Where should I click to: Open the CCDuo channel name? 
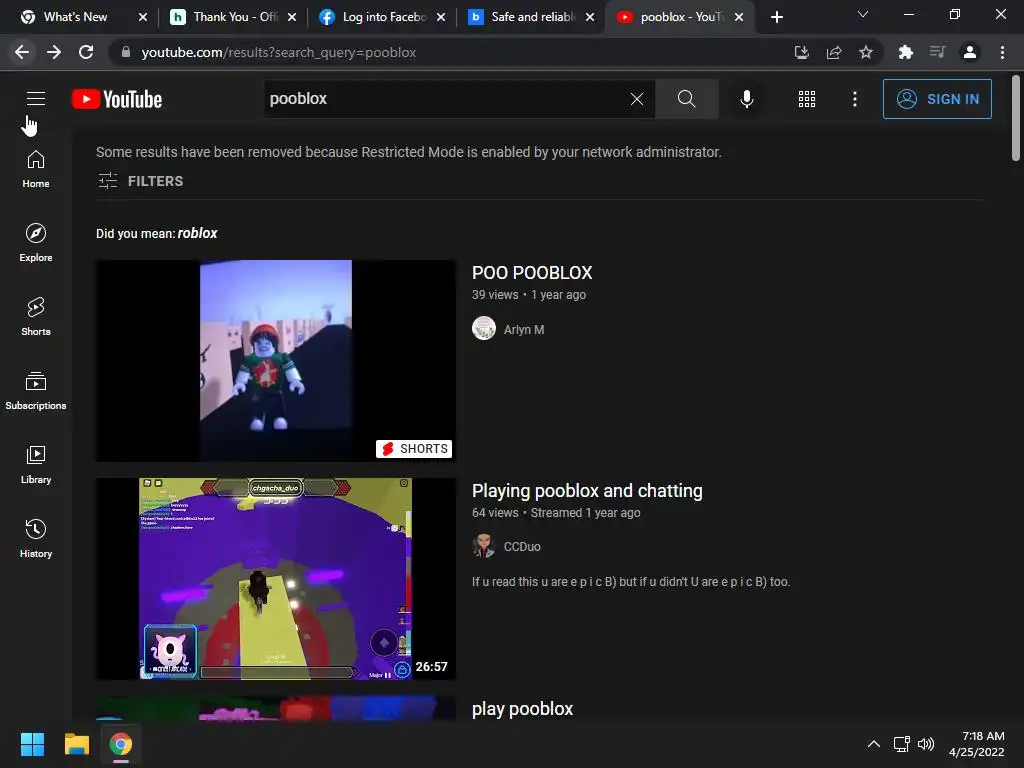coord(522,547)
